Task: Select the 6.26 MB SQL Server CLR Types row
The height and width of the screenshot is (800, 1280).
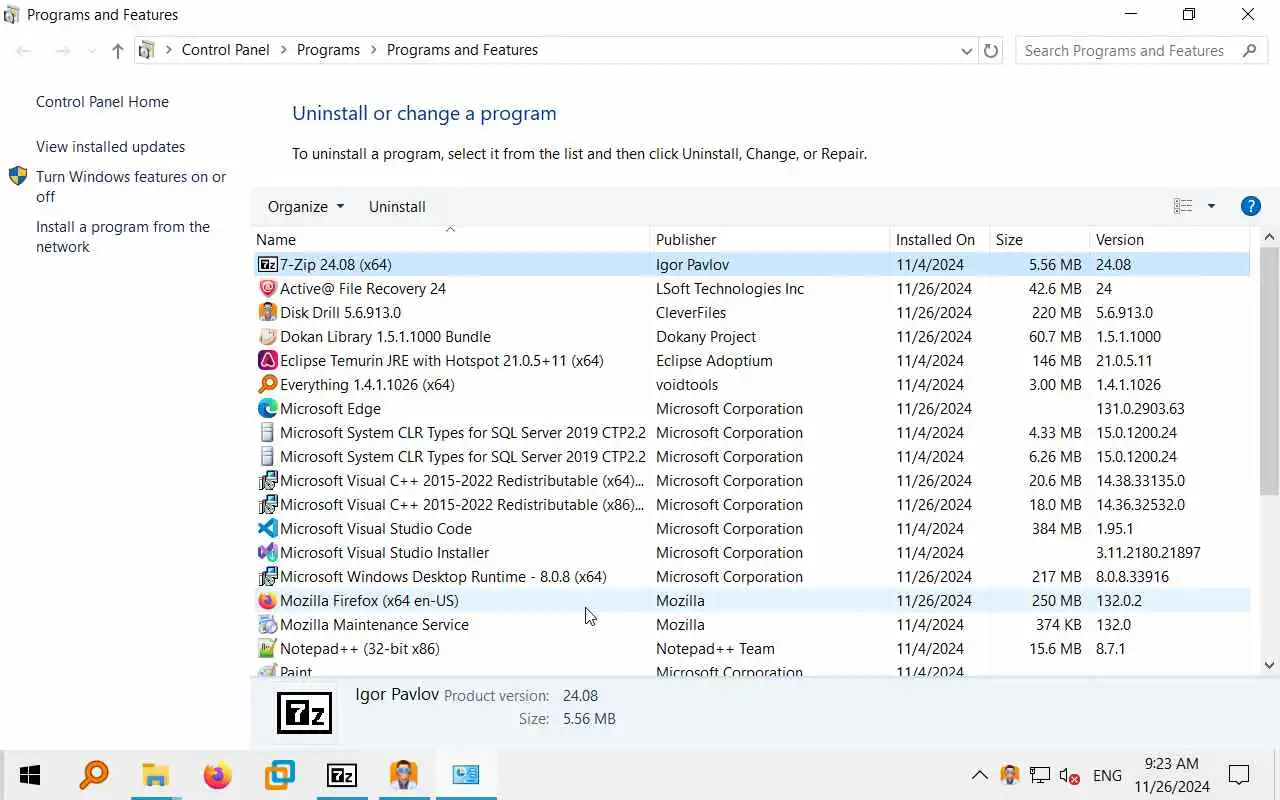Action: [x=751, y=457]
